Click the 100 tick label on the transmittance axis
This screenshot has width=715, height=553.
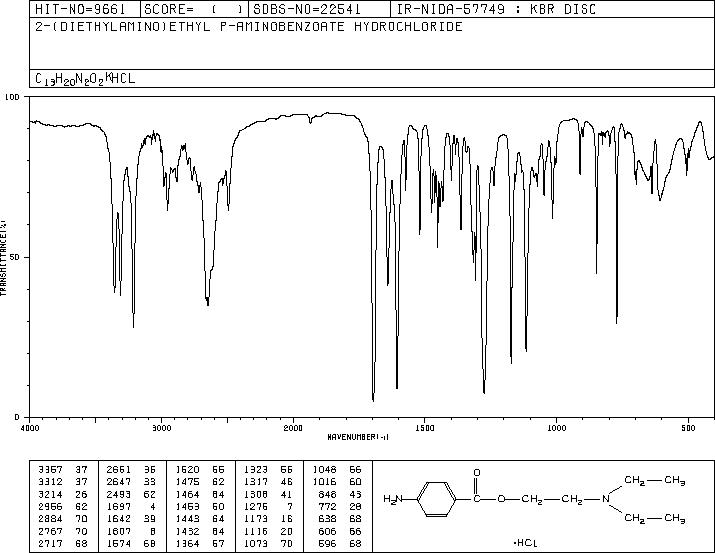click(x=12, y=97)
